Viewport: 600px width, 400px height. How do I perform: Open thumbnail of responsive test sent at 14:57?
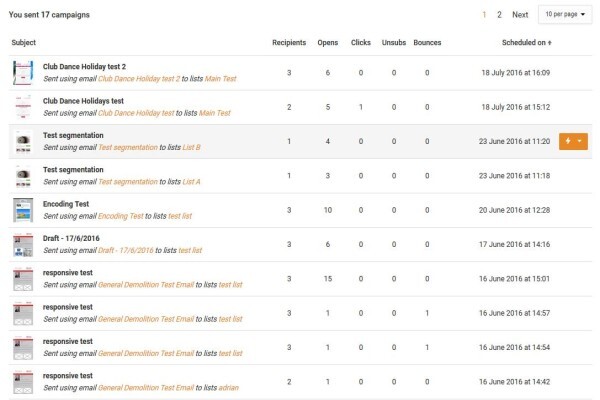(x=23, y=313)
